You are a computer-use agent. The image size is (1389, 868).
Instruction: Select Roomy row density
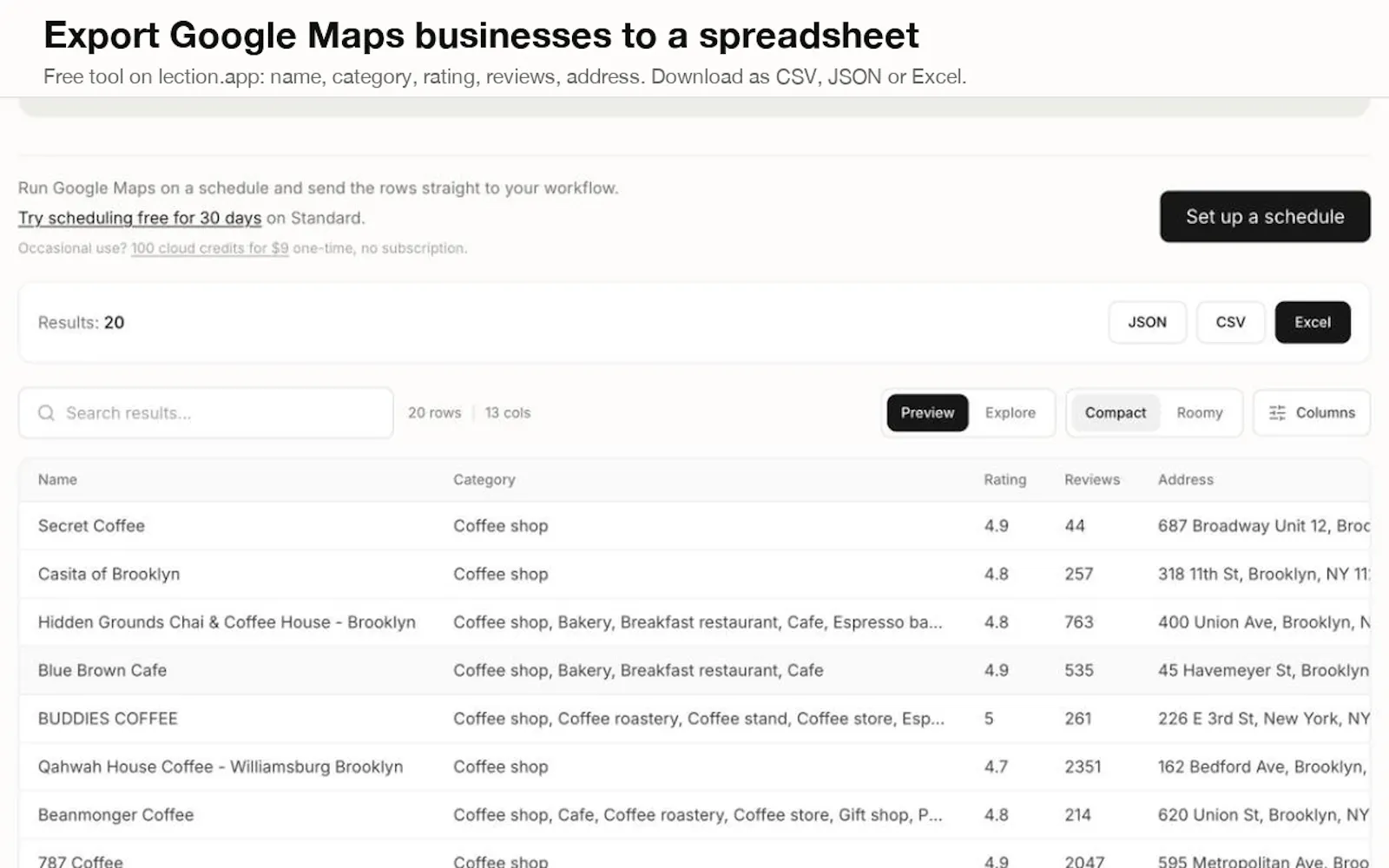click(x=1200, y=413)
